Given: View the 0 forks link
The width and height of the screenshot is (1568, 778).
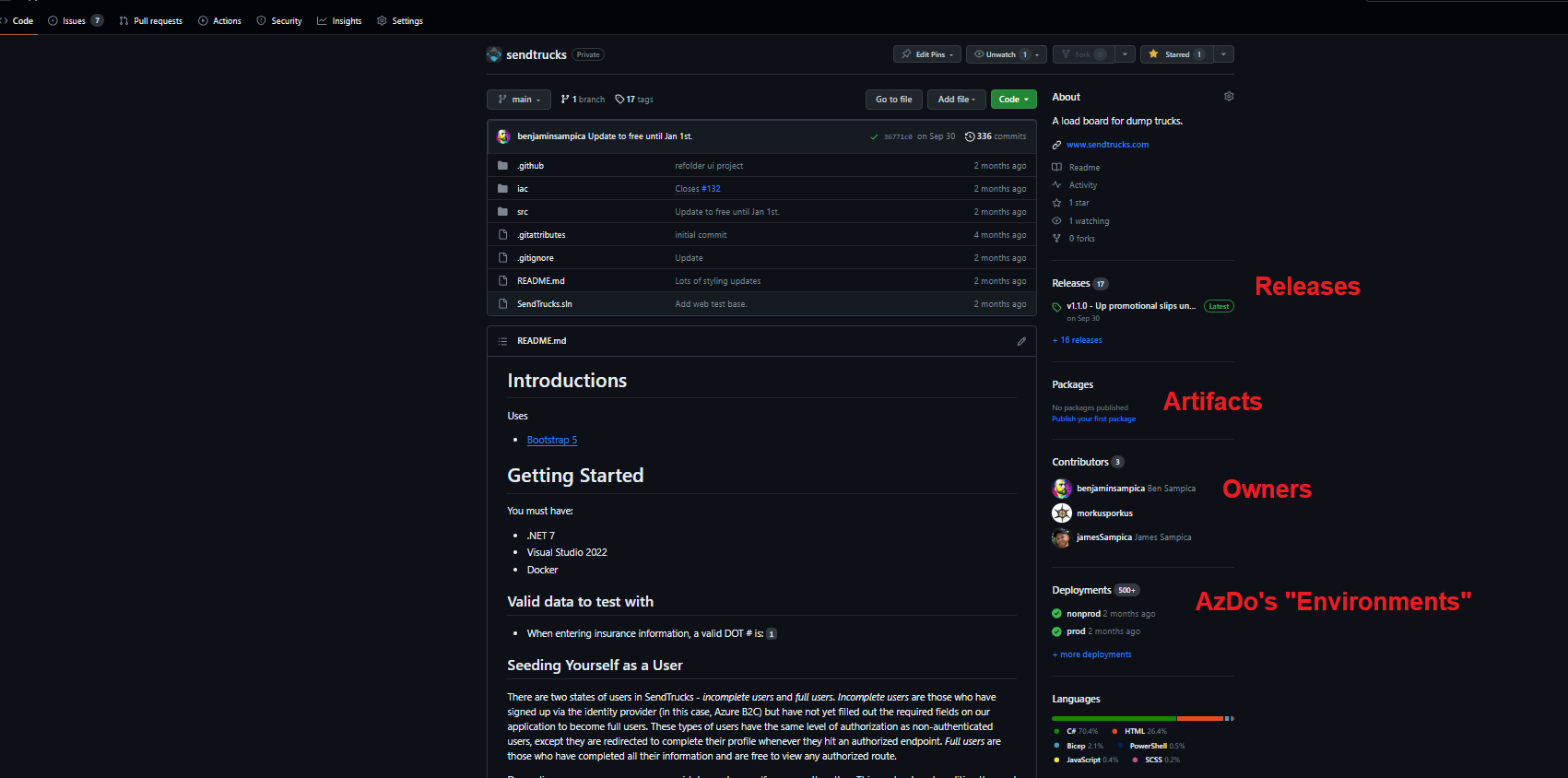Looking at the screenshot, I should 1082,239.
